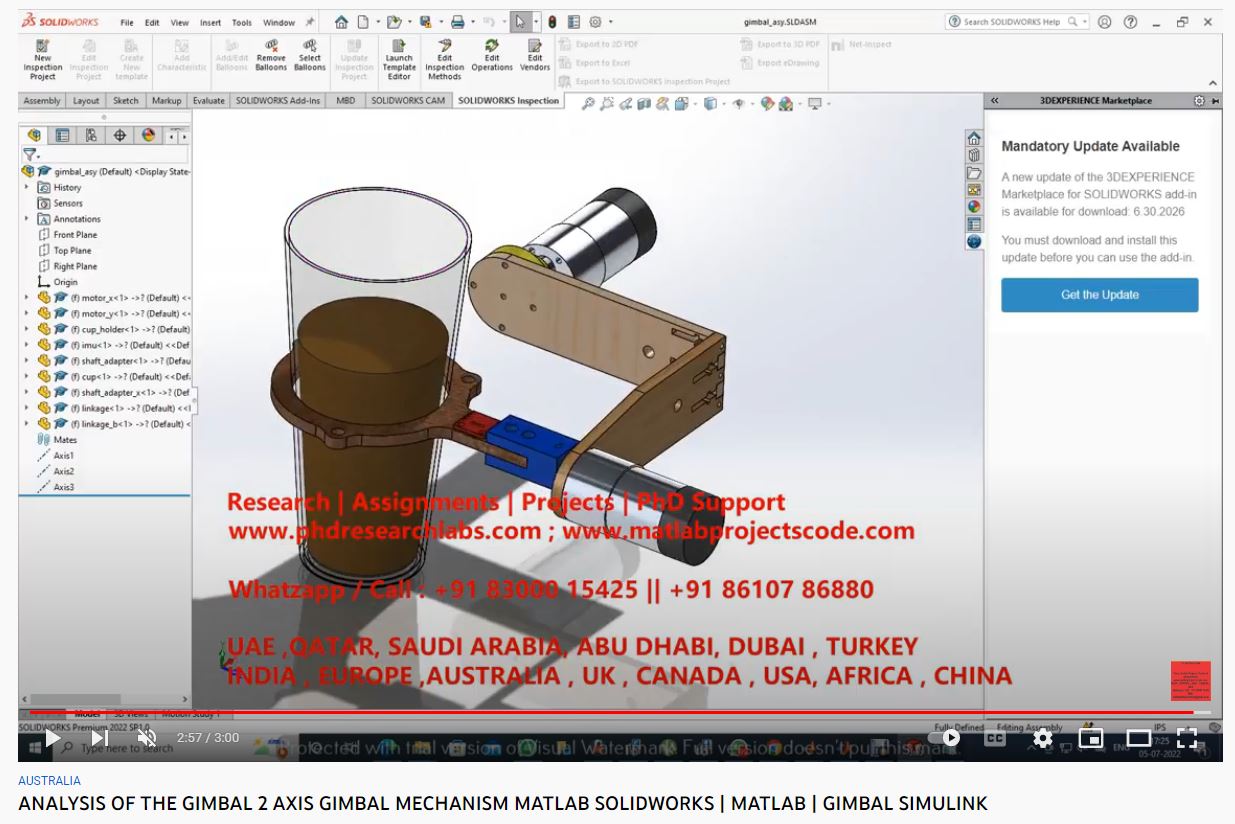
Task: Expand the Annotations tree node
Action: pos(27,218)
